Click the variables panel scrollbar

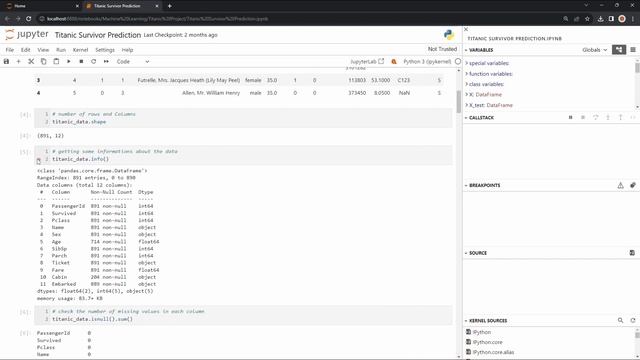[637, 67]
